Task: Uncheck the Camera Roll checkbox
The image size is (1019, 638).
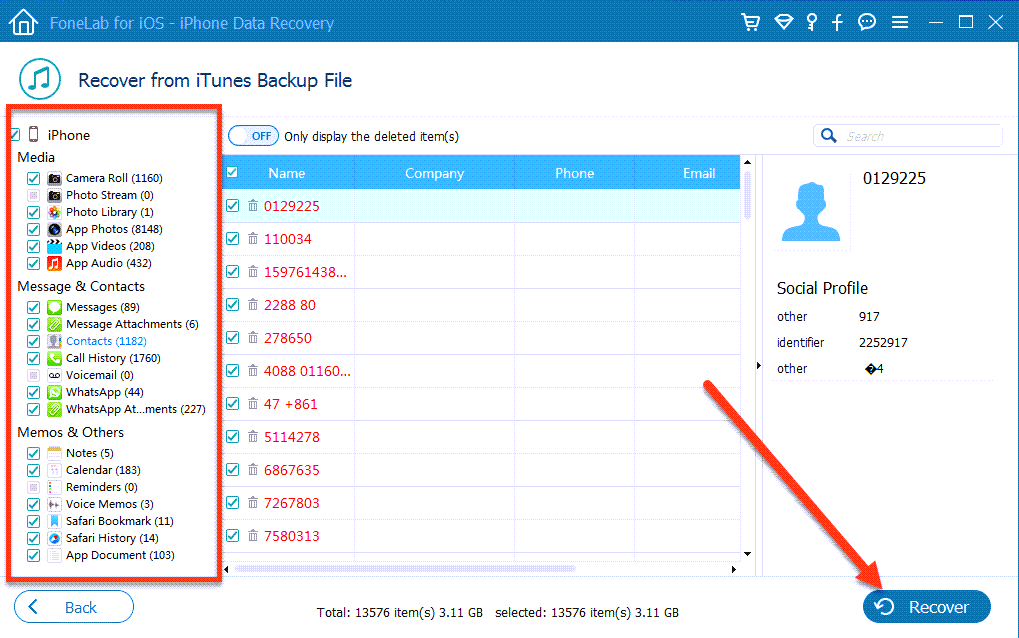Action: pyautogui.click(x=34, y=178)
